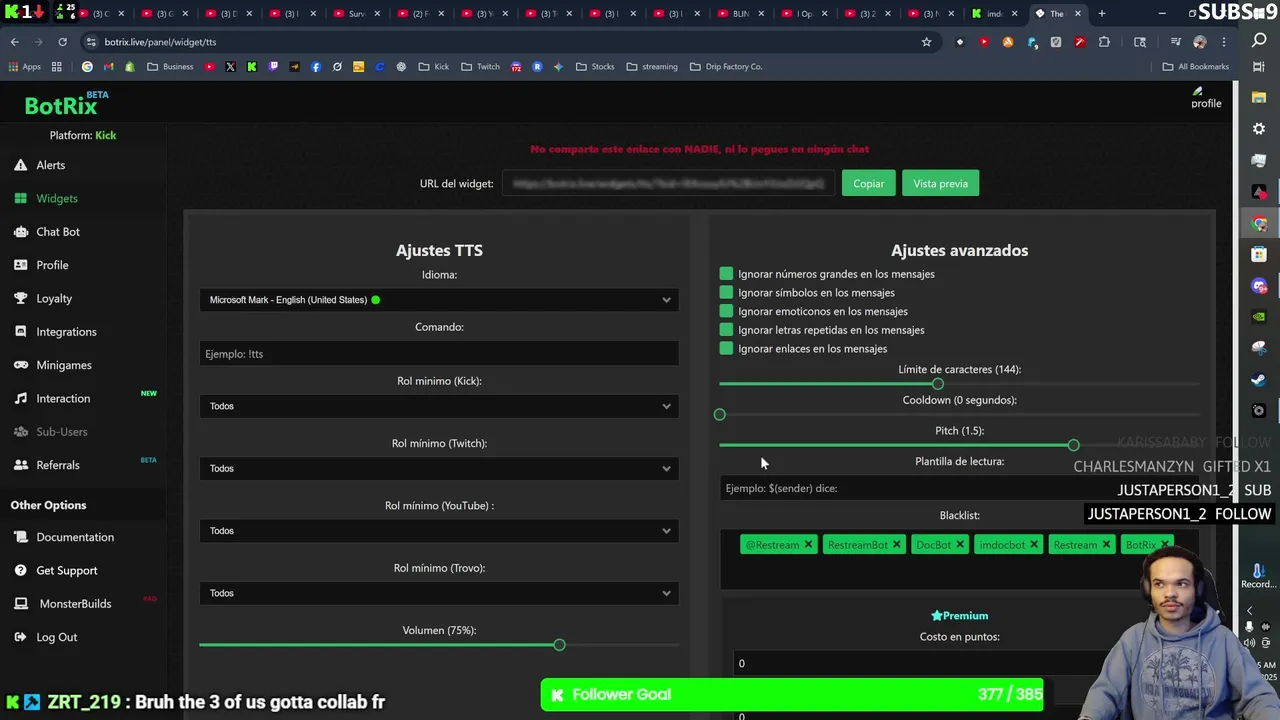Open the Loyalty trophy section
The height and width of the screenshot is (720, 1280).
[43, 298]
